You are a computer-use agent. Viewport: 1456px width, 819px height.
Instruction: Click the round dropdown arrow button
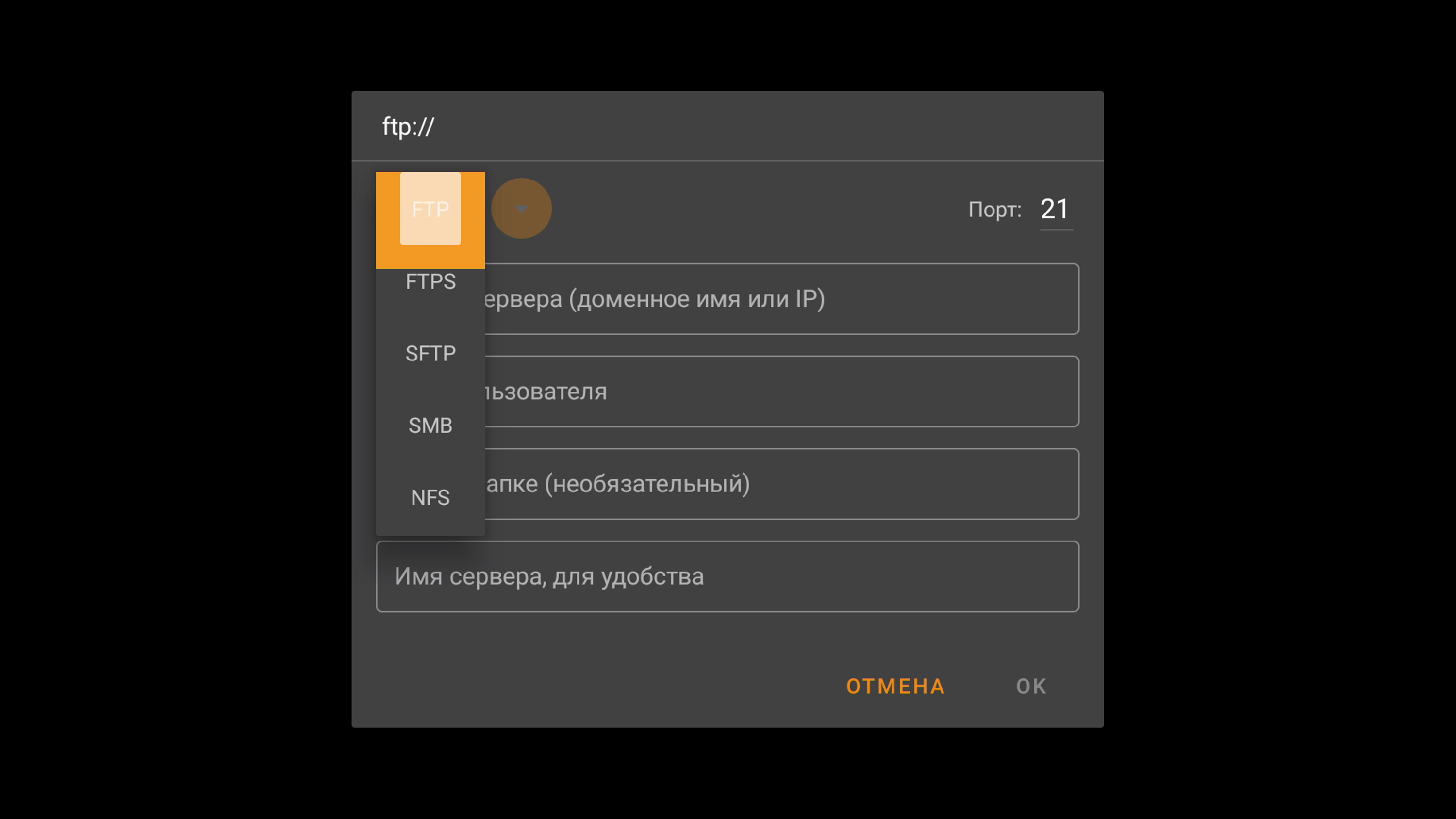(x=521, y=209)
